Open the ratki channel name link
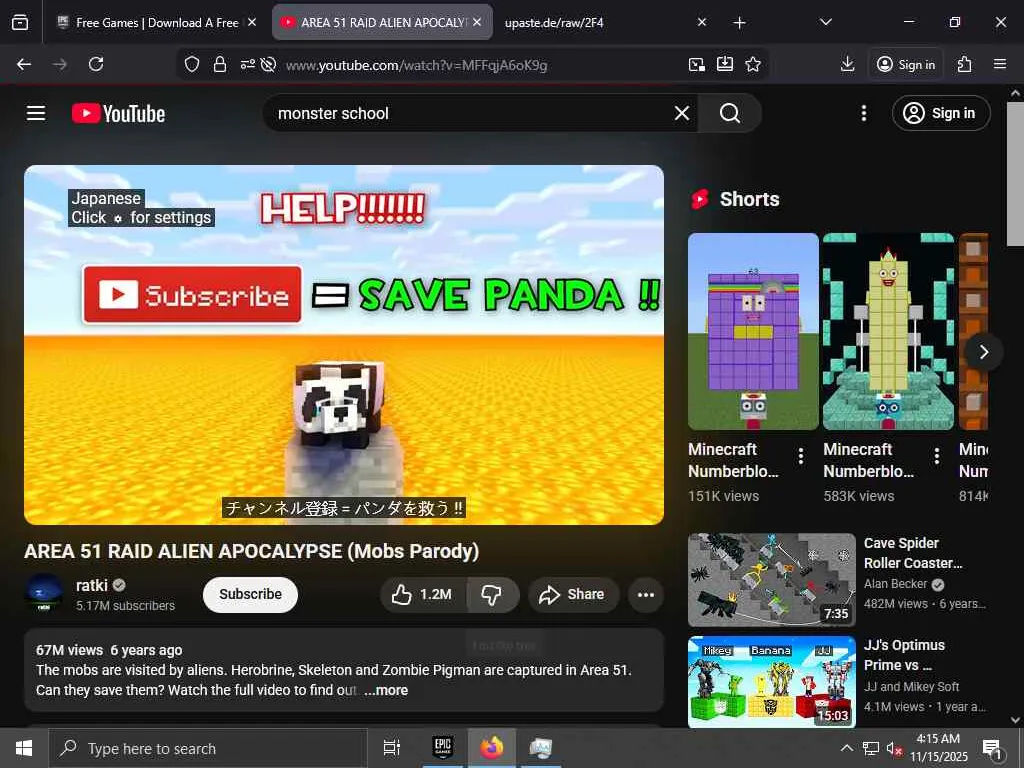Screen dimensions: 1024x768 91,585
